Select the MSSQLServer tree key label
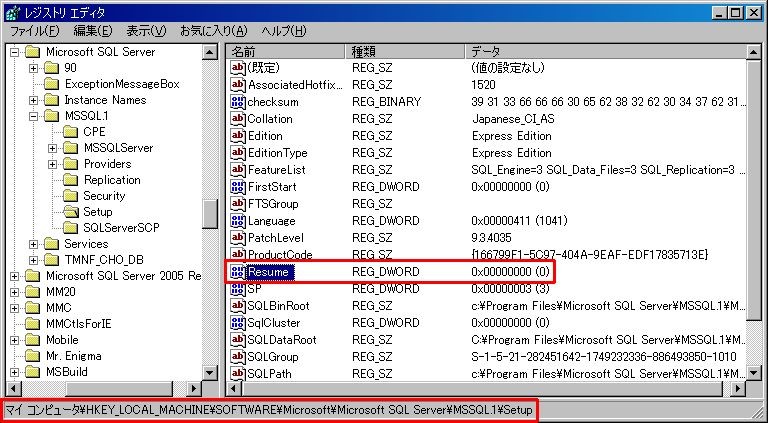The width and height of the screenshot is (768, 423). (x=118, y=148)
